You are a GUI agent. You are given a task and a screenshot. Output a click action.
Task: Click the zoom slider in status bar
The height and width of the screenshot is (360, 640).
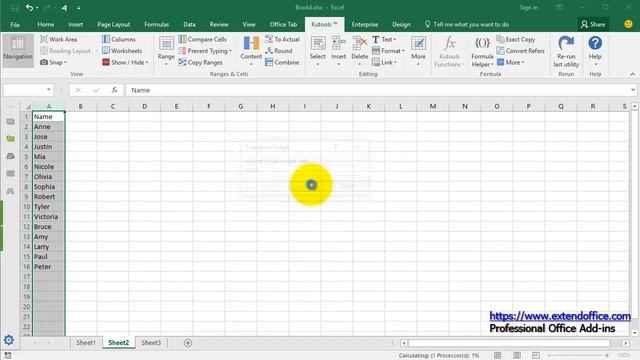tap(578, 356)
